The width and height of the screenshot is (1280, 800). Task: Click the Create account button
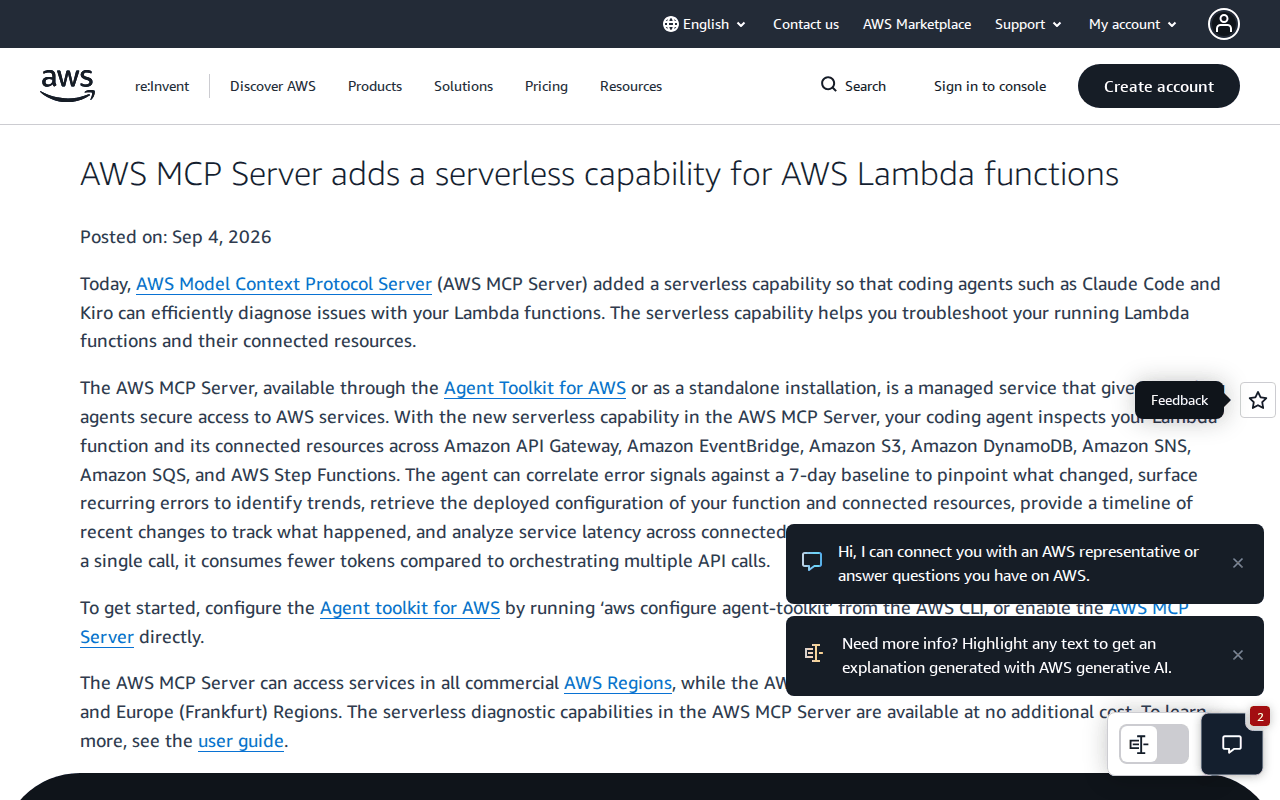1159,86
